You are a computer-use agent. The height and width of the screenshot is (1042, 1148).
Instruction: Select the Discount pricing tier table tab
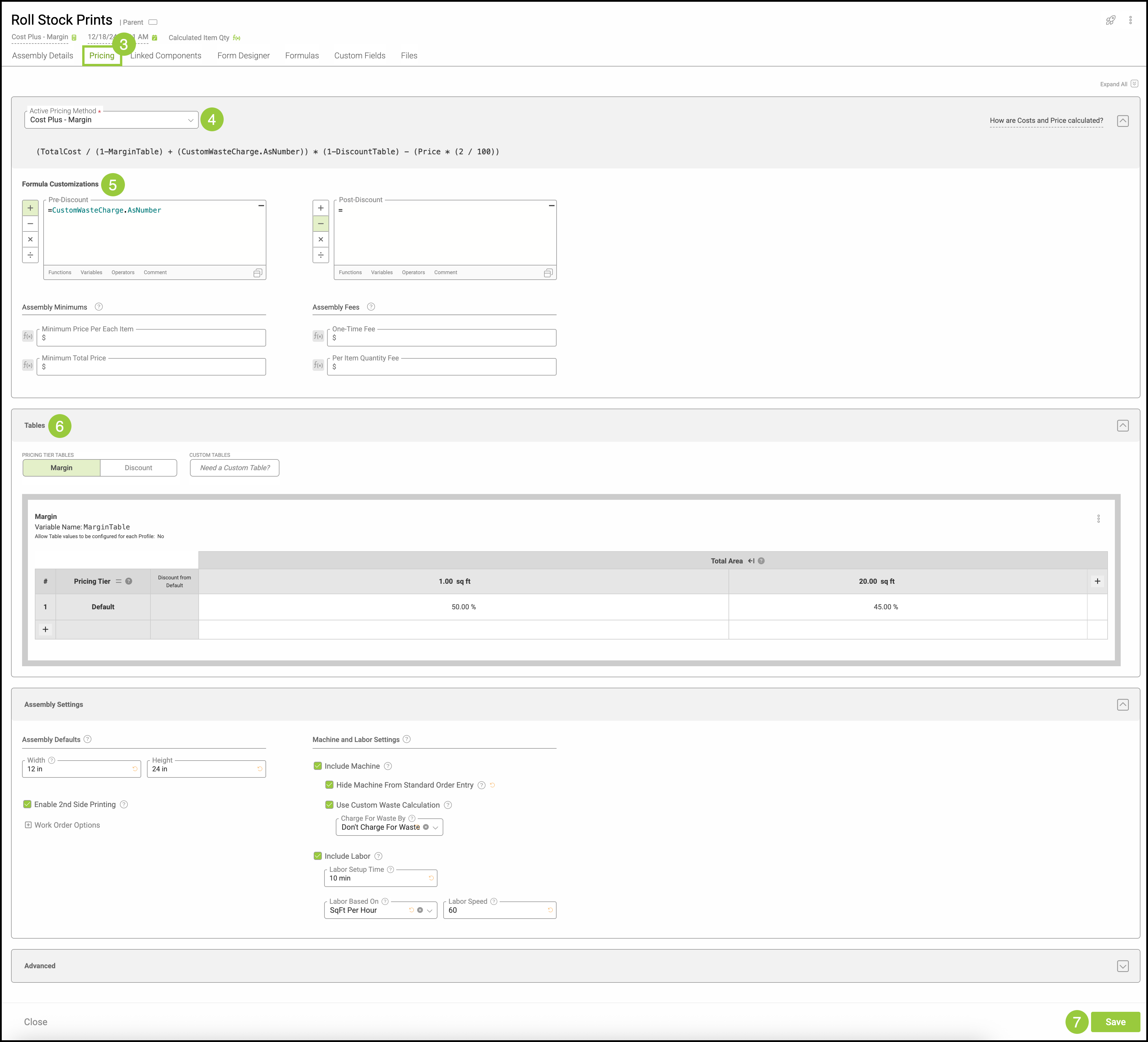coord(138,468)
